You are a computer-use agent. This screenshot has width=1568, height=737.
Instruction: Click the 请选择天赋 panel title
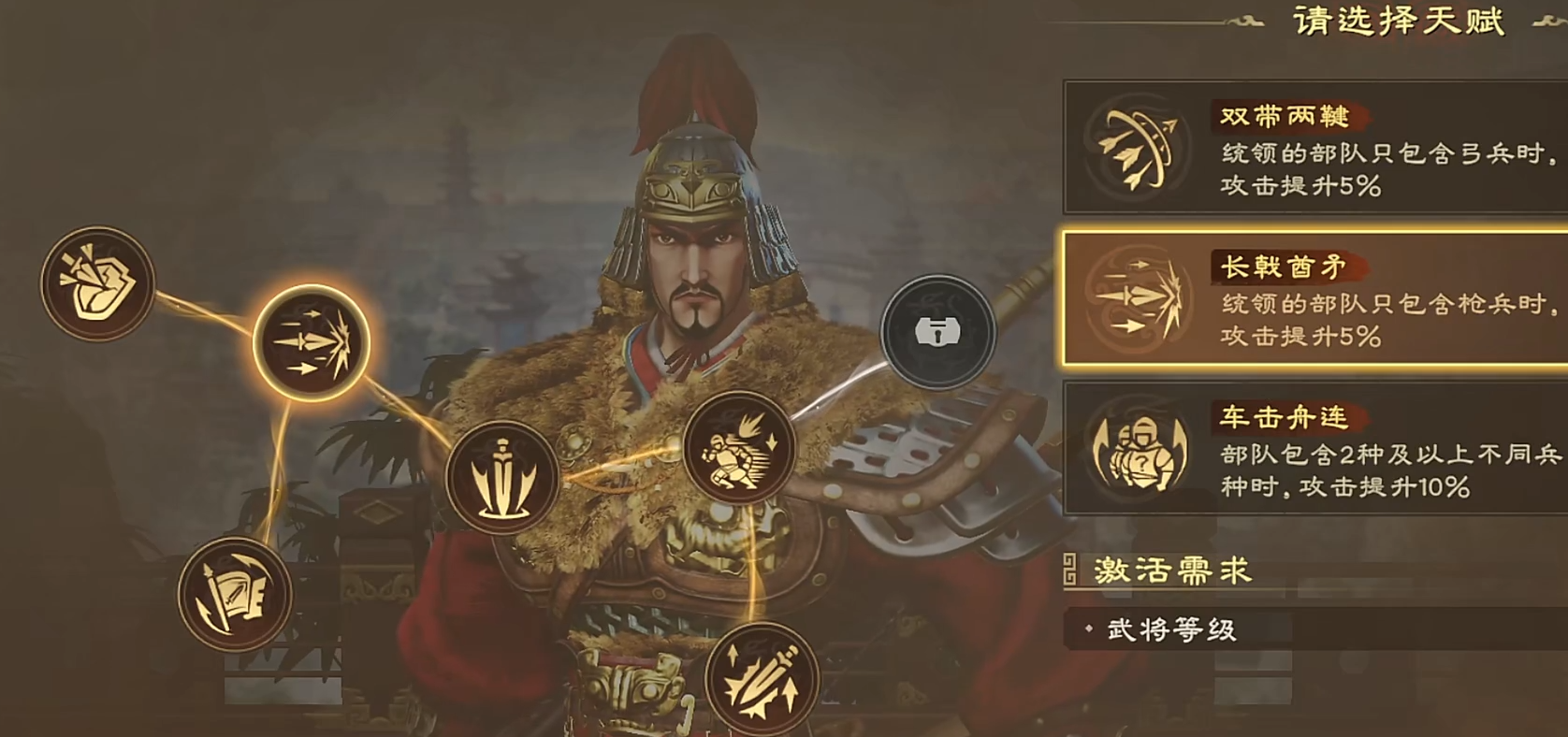click(x=1400, y=20)
